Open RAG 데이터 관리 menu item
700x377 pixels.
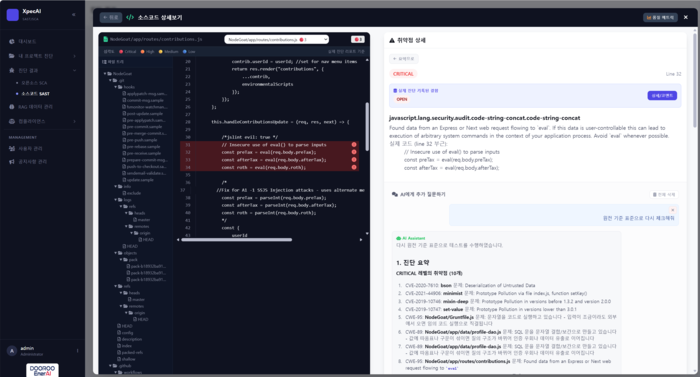click(35, 107)
